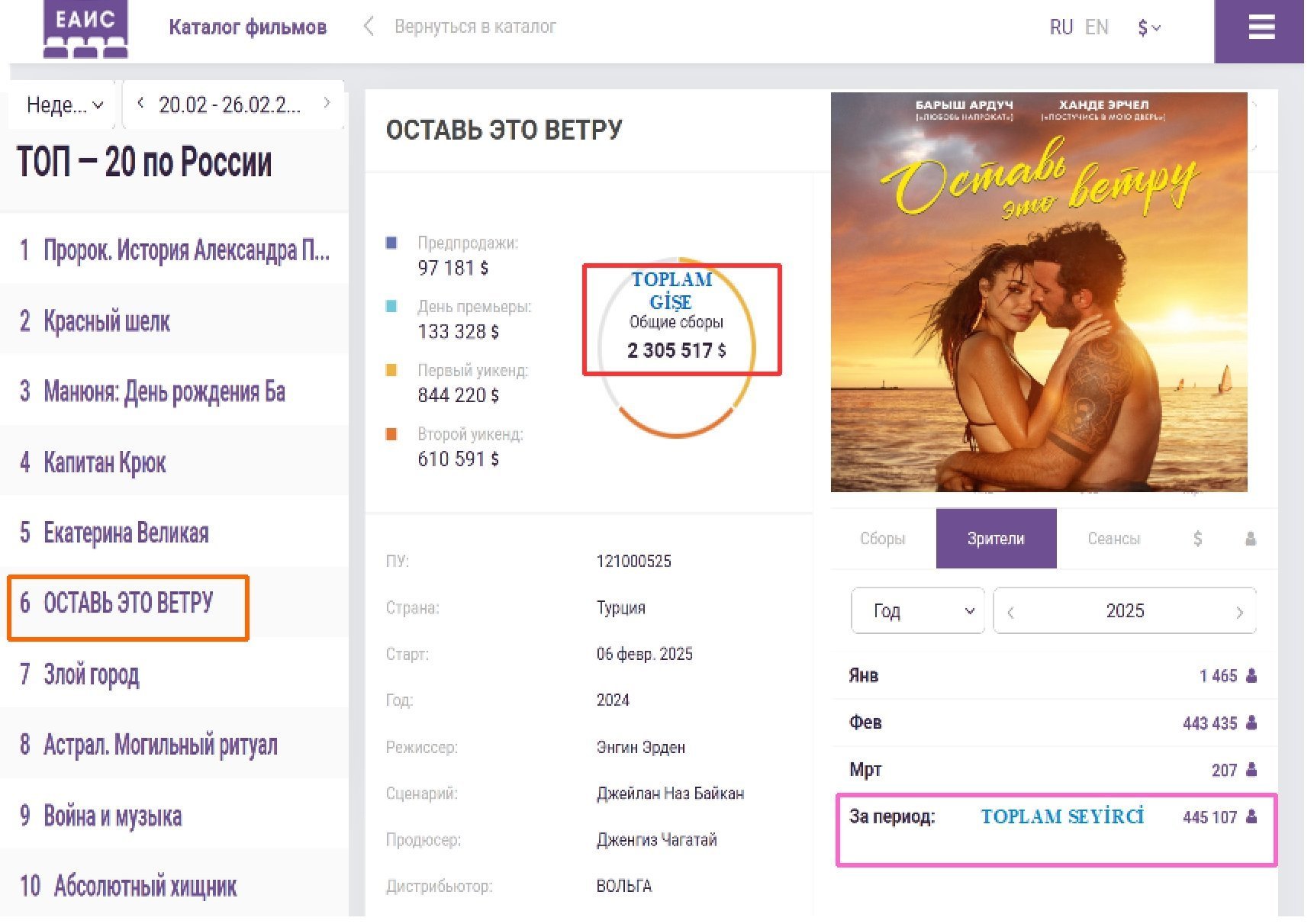Go to previous year before 2025
Viewport: 1314px width, 924px height.
pyautogui.click(x=1011, y=611)
